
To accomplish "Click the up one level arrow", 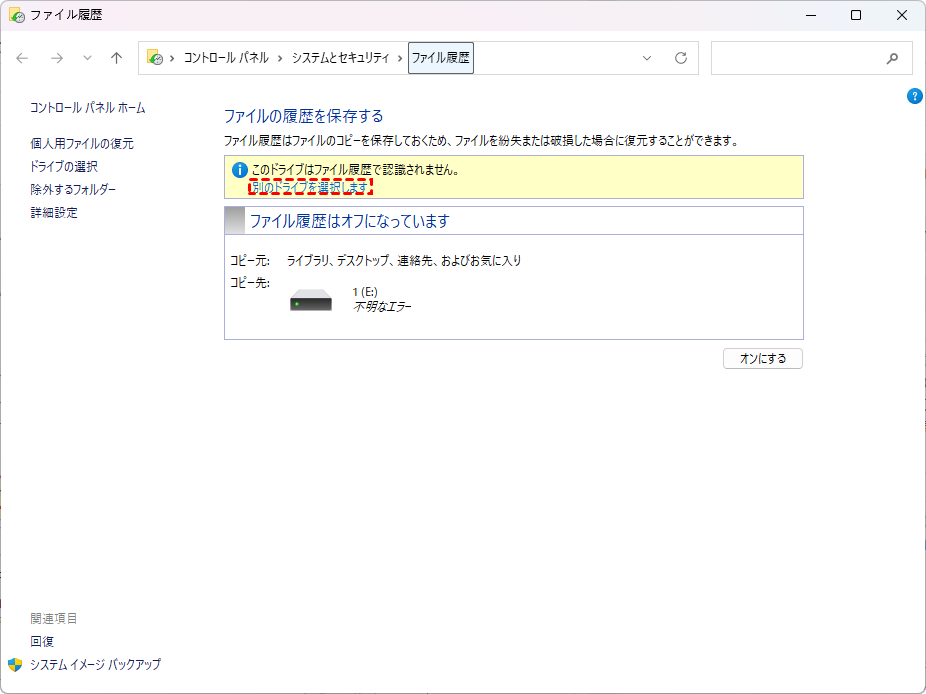I will [x=116, y=58].
